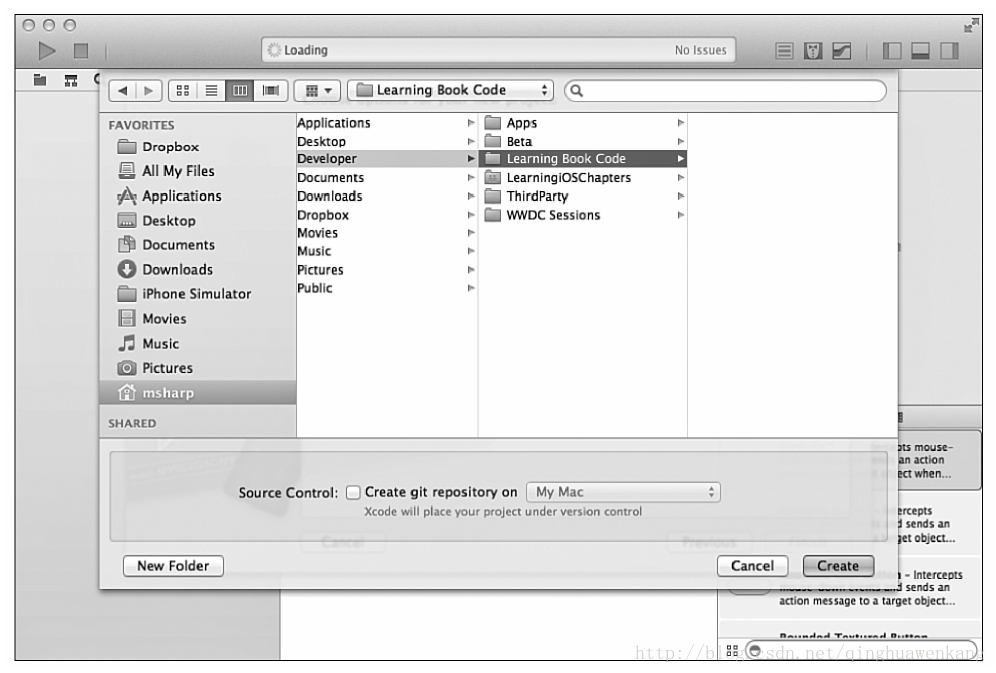The height and width of the screenshot is (673, 996).
Task: Enable Create git repository checkbox
Action: pyautogui.click(x=353, y=493)
